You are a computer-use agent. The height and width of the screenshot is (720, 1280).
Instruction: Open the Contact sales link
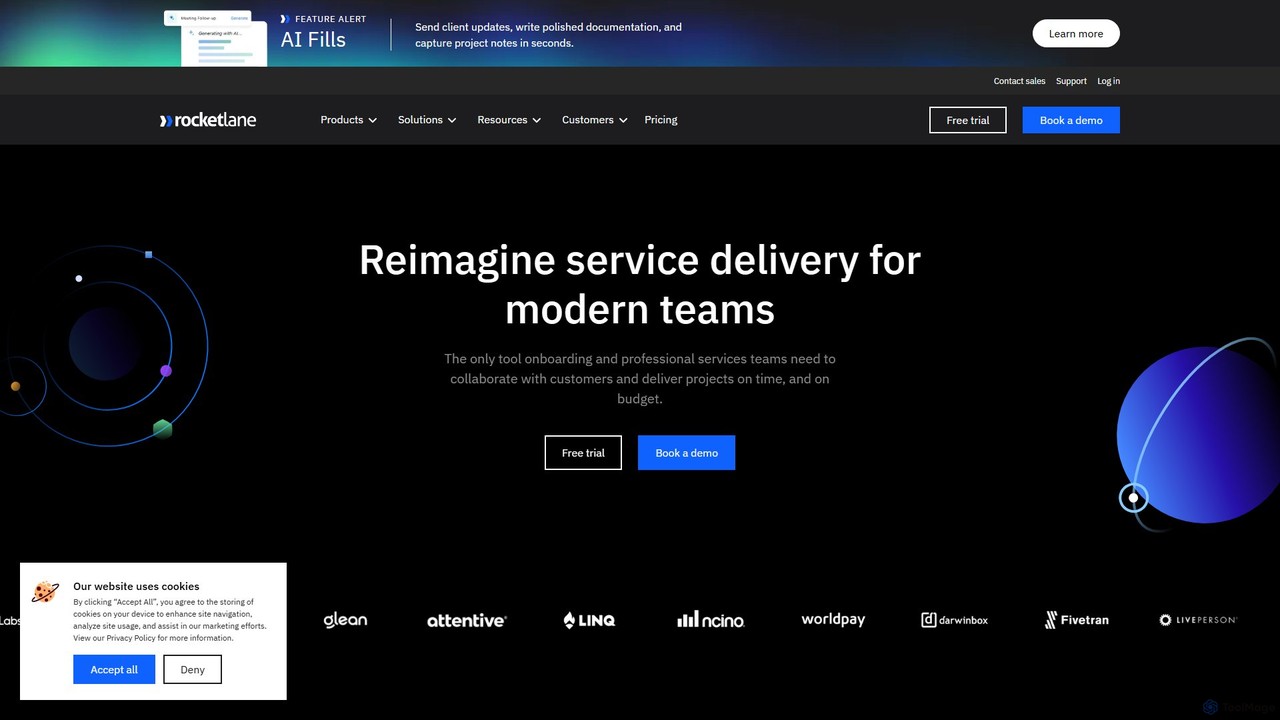1019,81
